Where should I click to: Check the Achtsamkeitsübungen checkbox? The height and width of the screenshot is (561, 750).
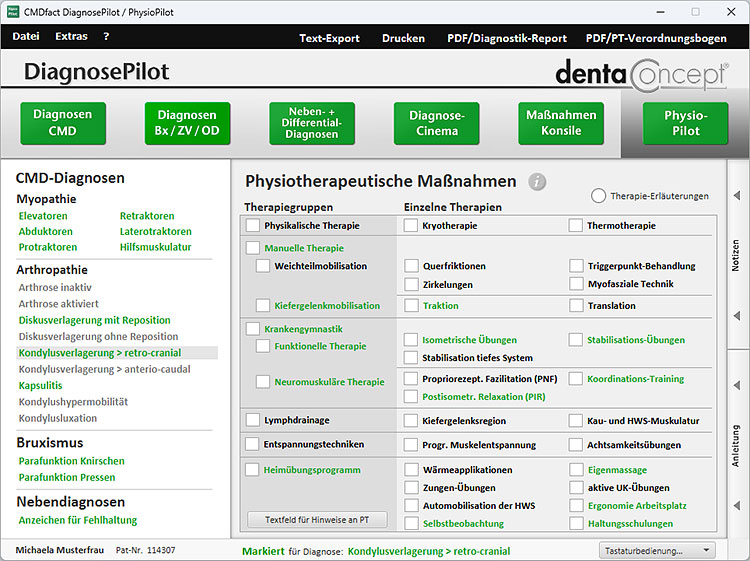coord(575,445)
